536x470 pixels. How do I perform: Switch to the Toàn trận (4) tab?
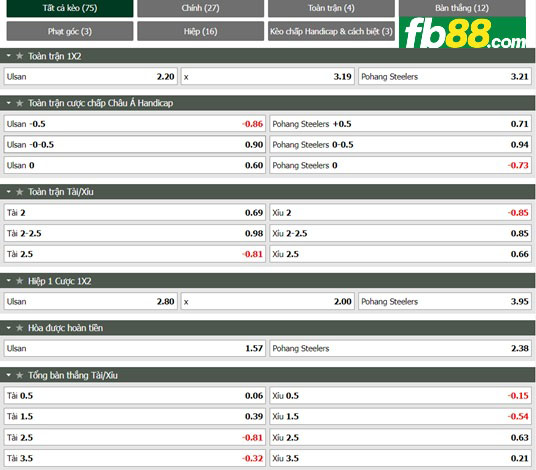[331, 8]
